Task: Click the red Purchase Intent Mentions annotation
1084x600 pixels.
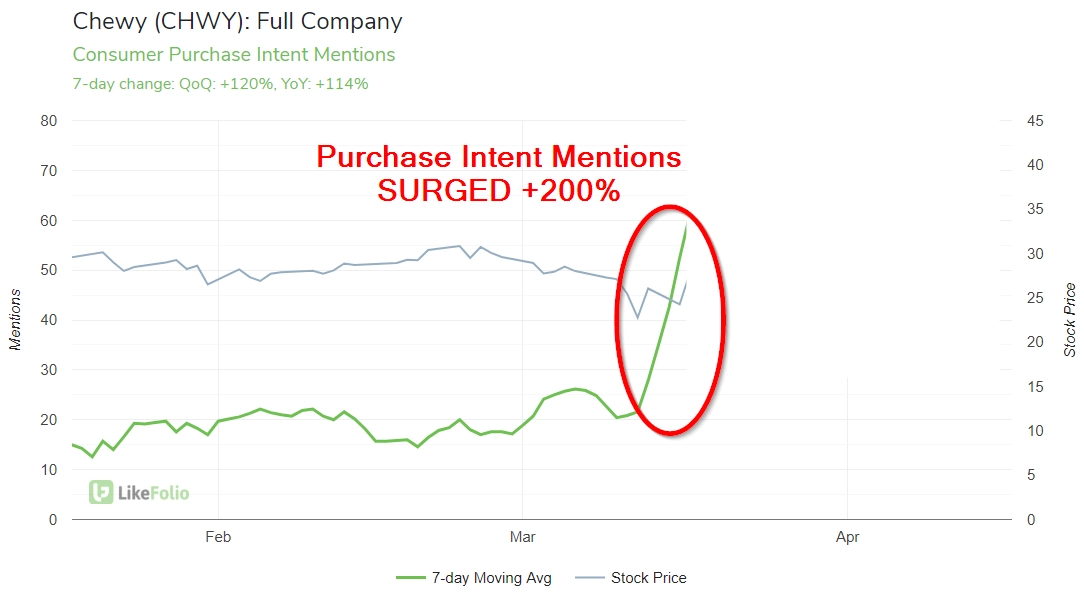Action: pyautogui.click(x=498, y=156)
